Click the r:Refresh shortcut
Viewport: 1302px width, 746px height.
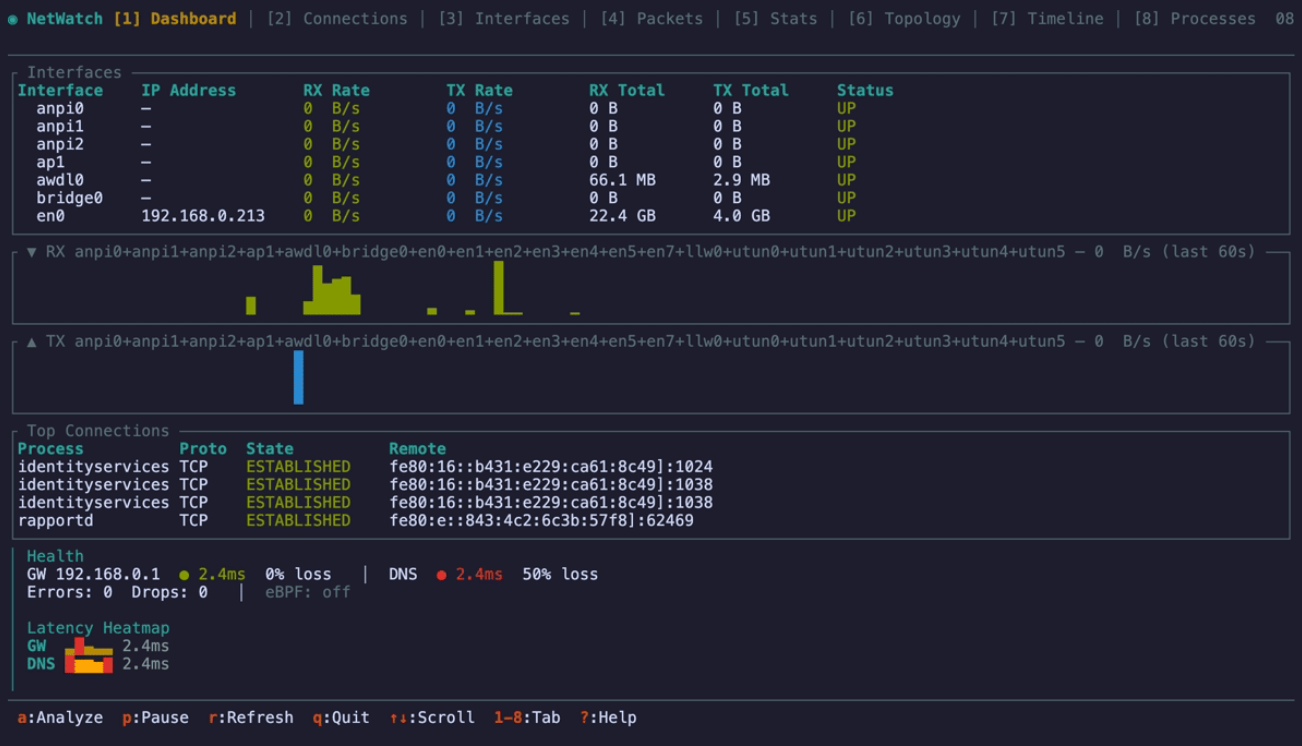click(x=251, y=718)
